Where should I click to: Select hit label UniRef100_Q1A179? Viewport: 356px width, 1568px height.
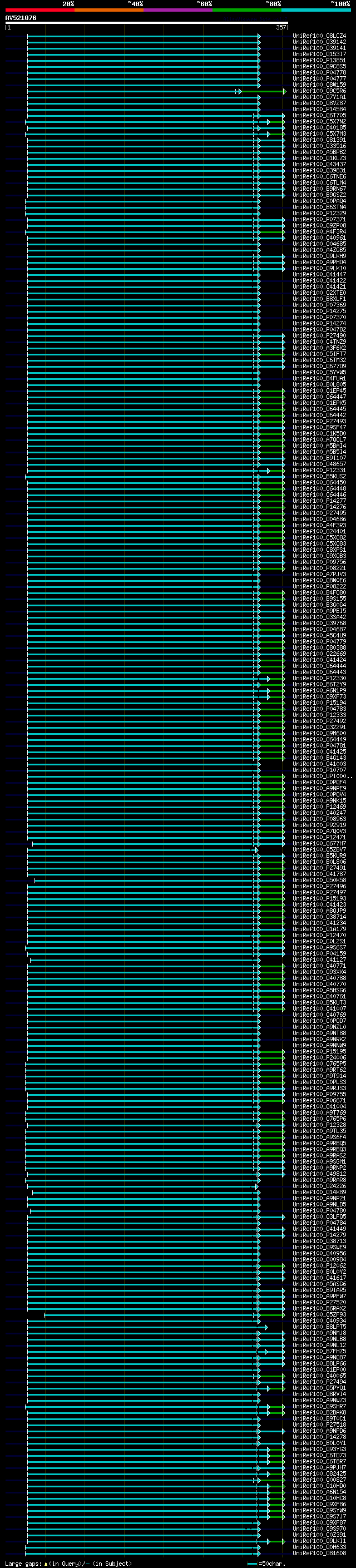click(319, 930)
